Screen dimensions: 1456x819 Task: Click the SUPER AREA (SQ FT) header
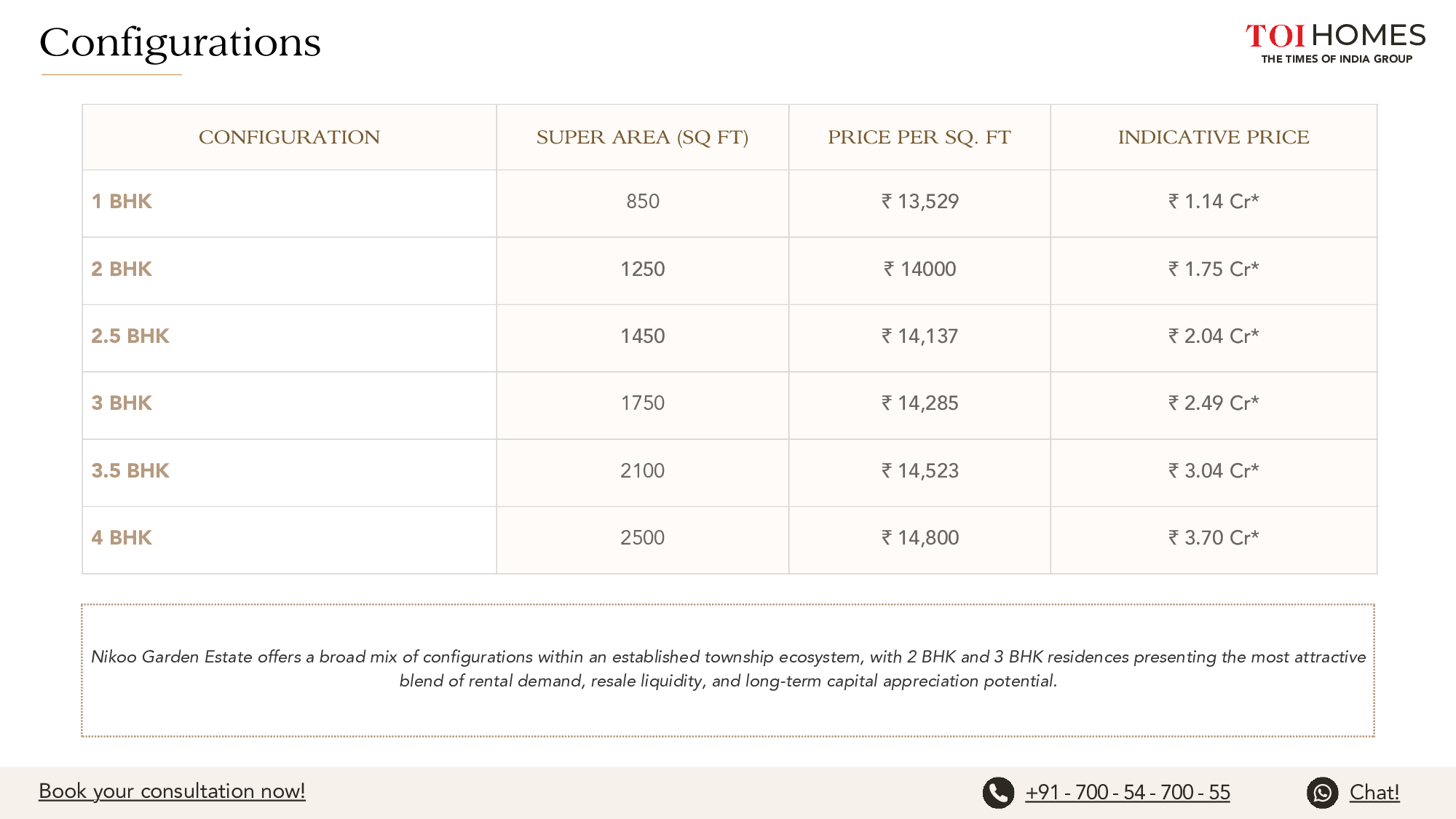coord(643,138)
